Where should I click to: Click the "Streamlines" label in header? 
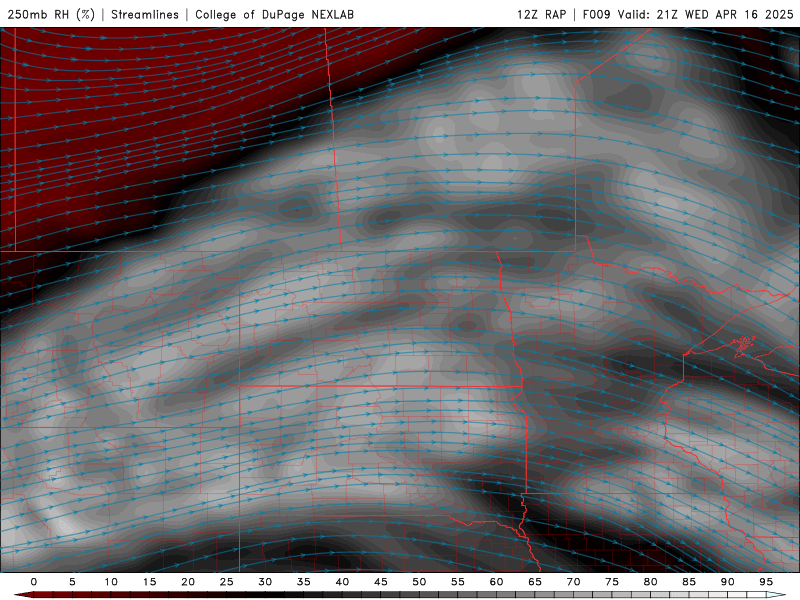tap(145, 14)
